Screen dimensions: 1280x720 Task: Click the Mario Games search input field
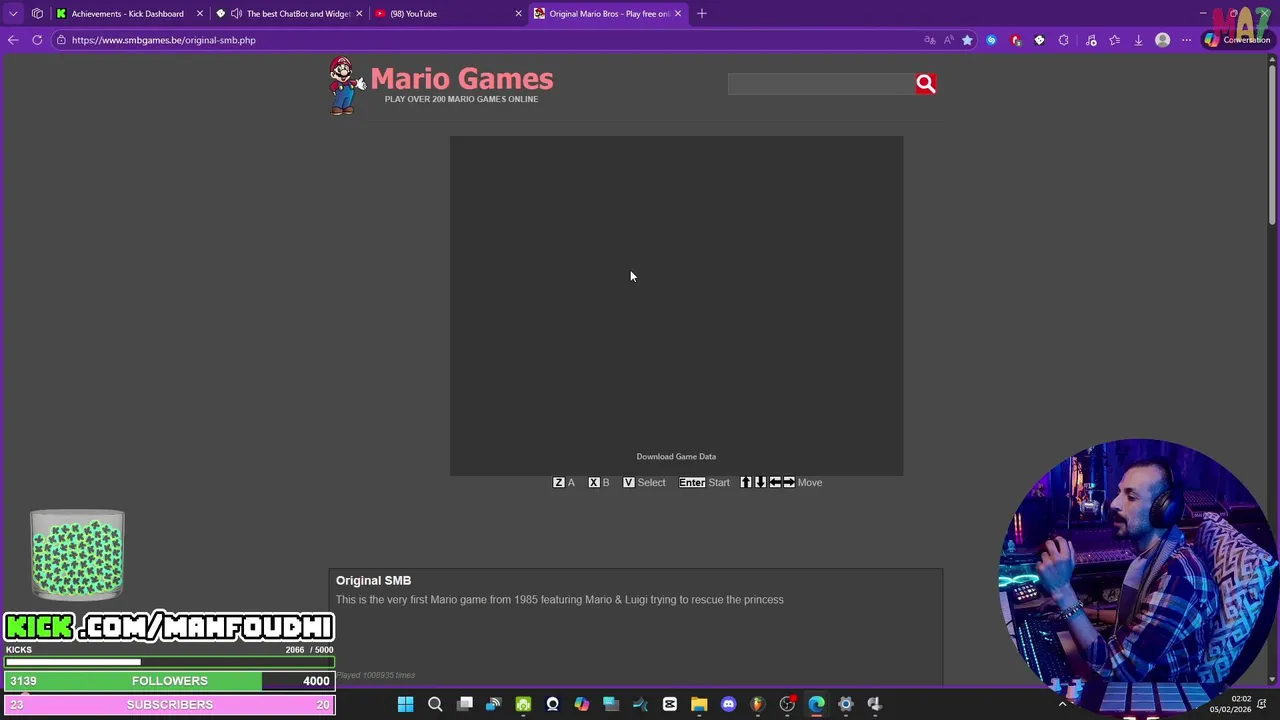[x=821, y=84]
